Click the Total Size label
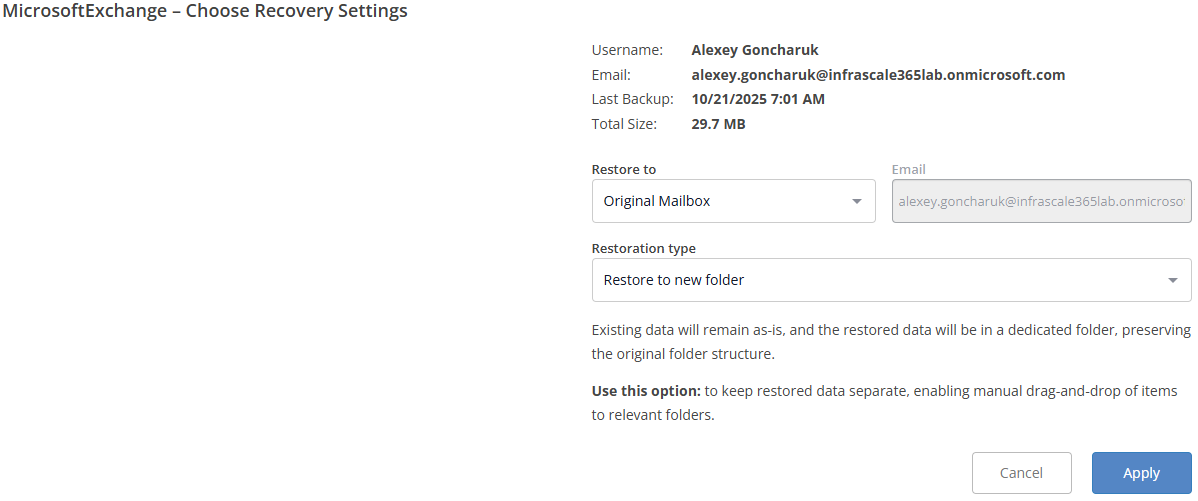The width and height of the screenshot is (1198, 501). (x=625, y=124)
